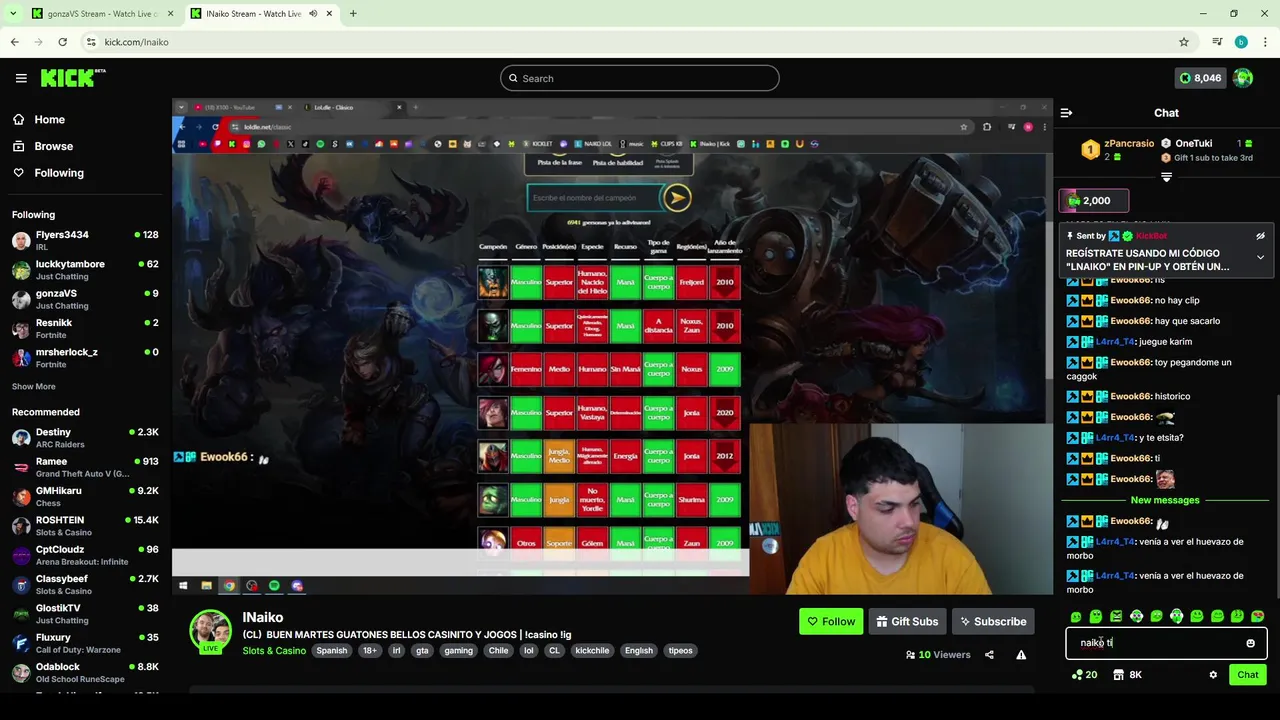The width and height of the screenshot is (1280, 720).
Task: Open recommended channel GMHikaru
Action: pos(85,496)
